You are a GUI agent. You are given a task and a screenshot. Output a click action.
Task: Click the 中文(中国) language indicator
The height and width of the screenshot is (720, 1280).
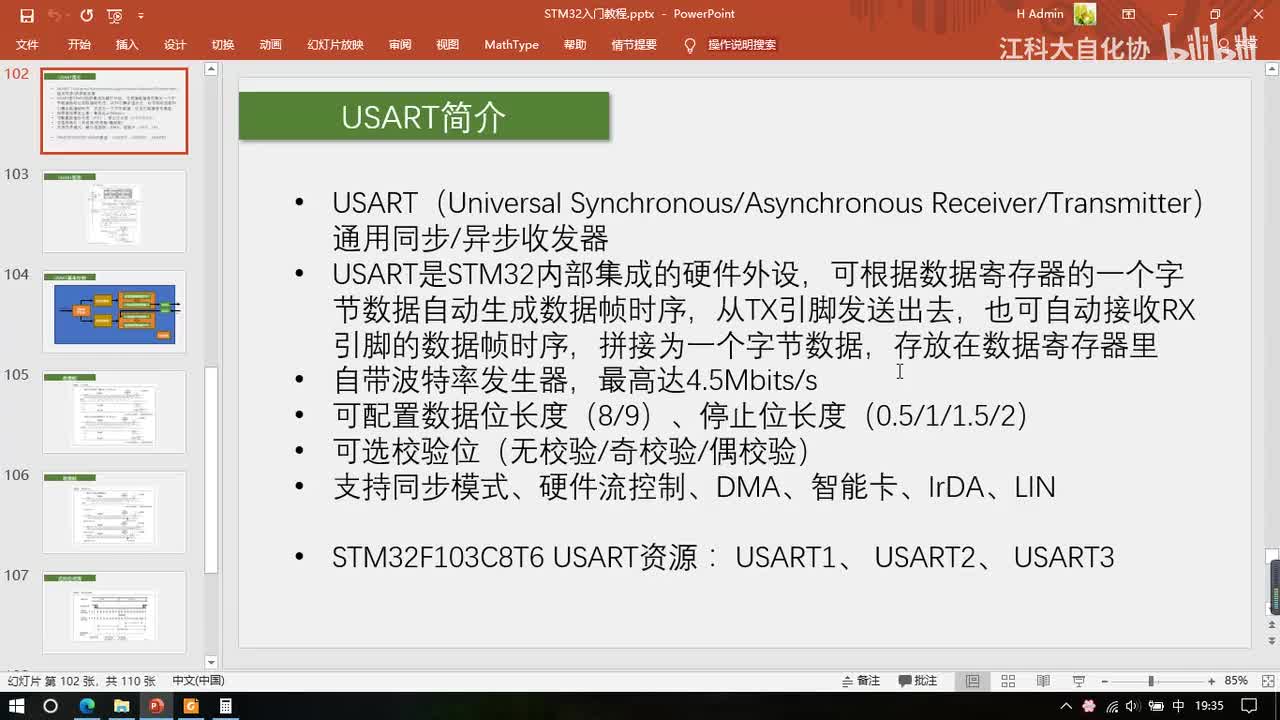click(x=198, y=681)
